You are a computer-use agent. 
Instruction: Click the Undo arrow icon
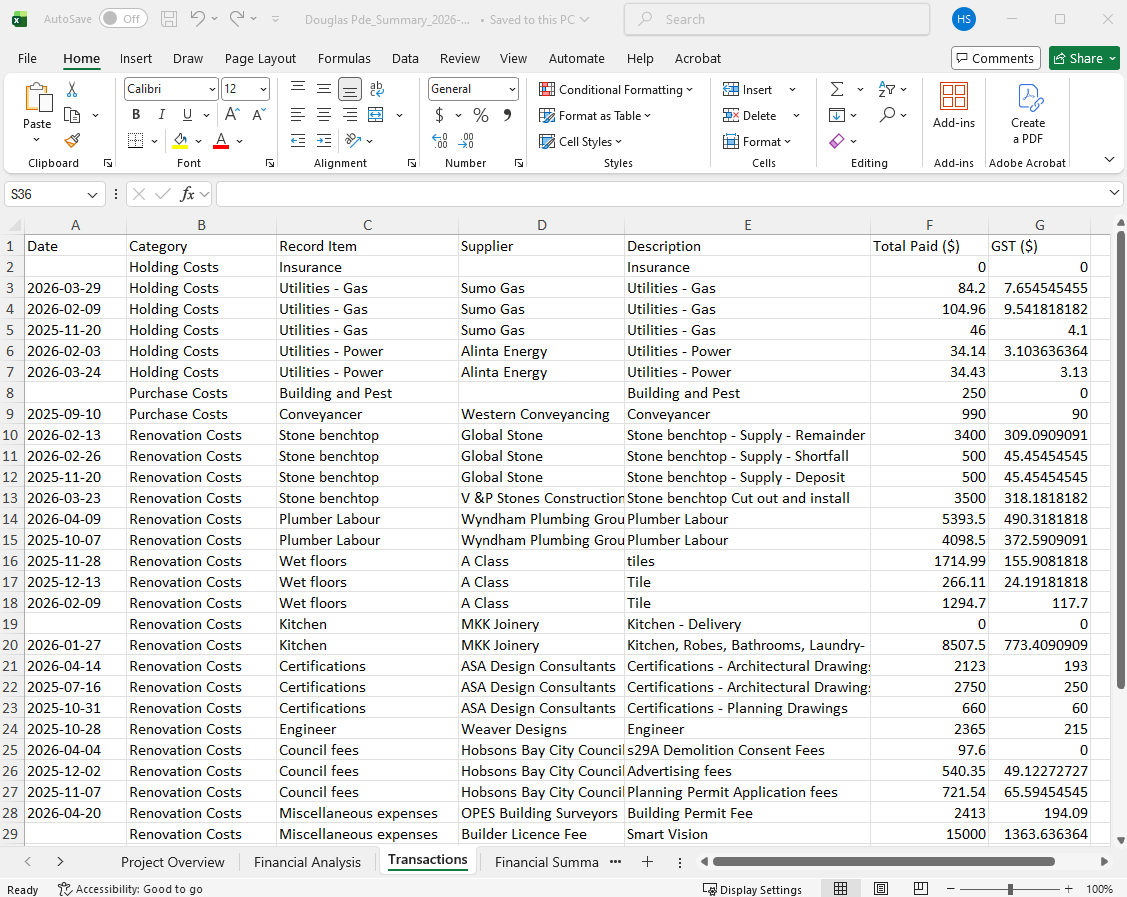(198, 19)
